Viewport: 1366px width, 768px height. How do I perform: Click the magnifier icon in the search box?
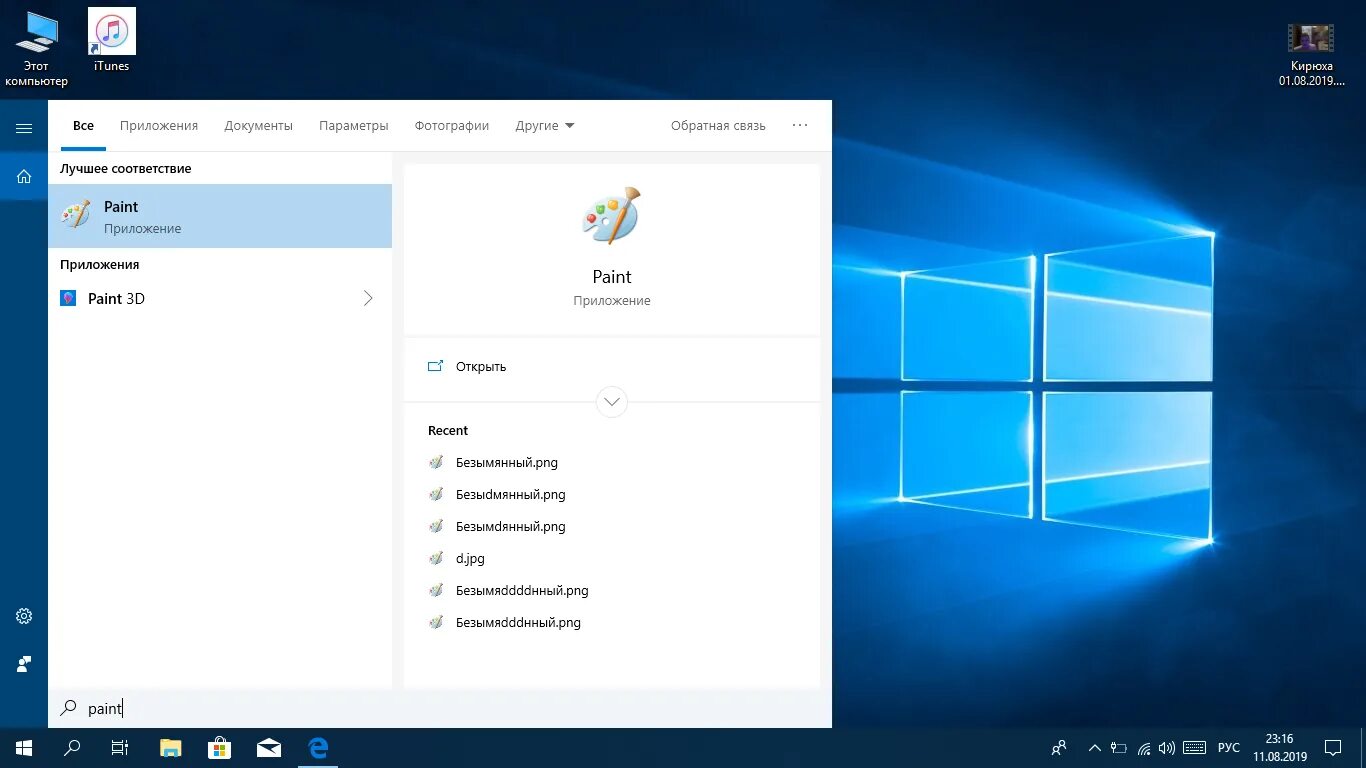pyautogui.click(x=68, y=708)
